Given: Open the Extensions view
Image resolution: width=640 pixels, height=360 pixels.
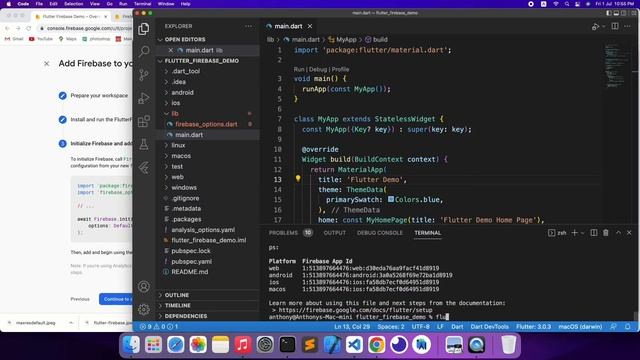Looking at the screenshot, I should (144, 121).
